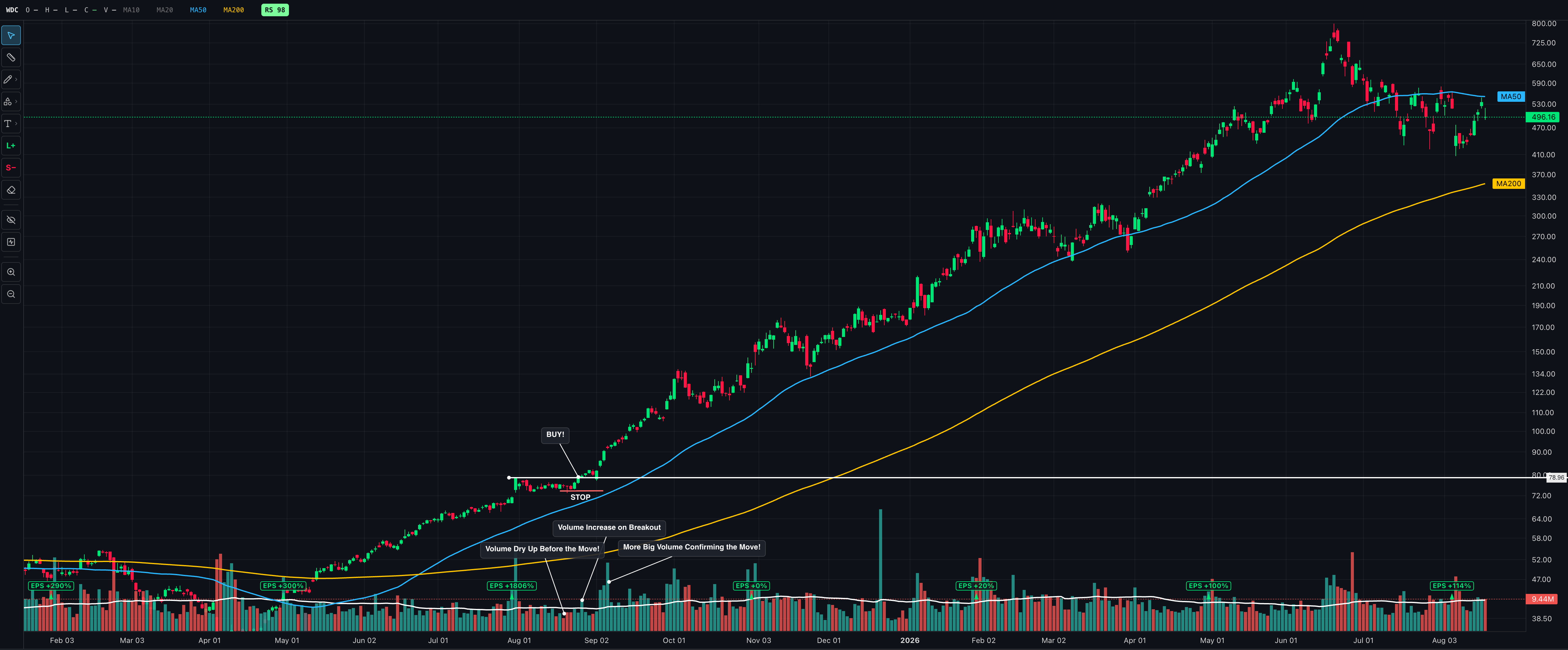
Task: Click the 78.96 horizontal line price label
Action: pos(1556,478)
